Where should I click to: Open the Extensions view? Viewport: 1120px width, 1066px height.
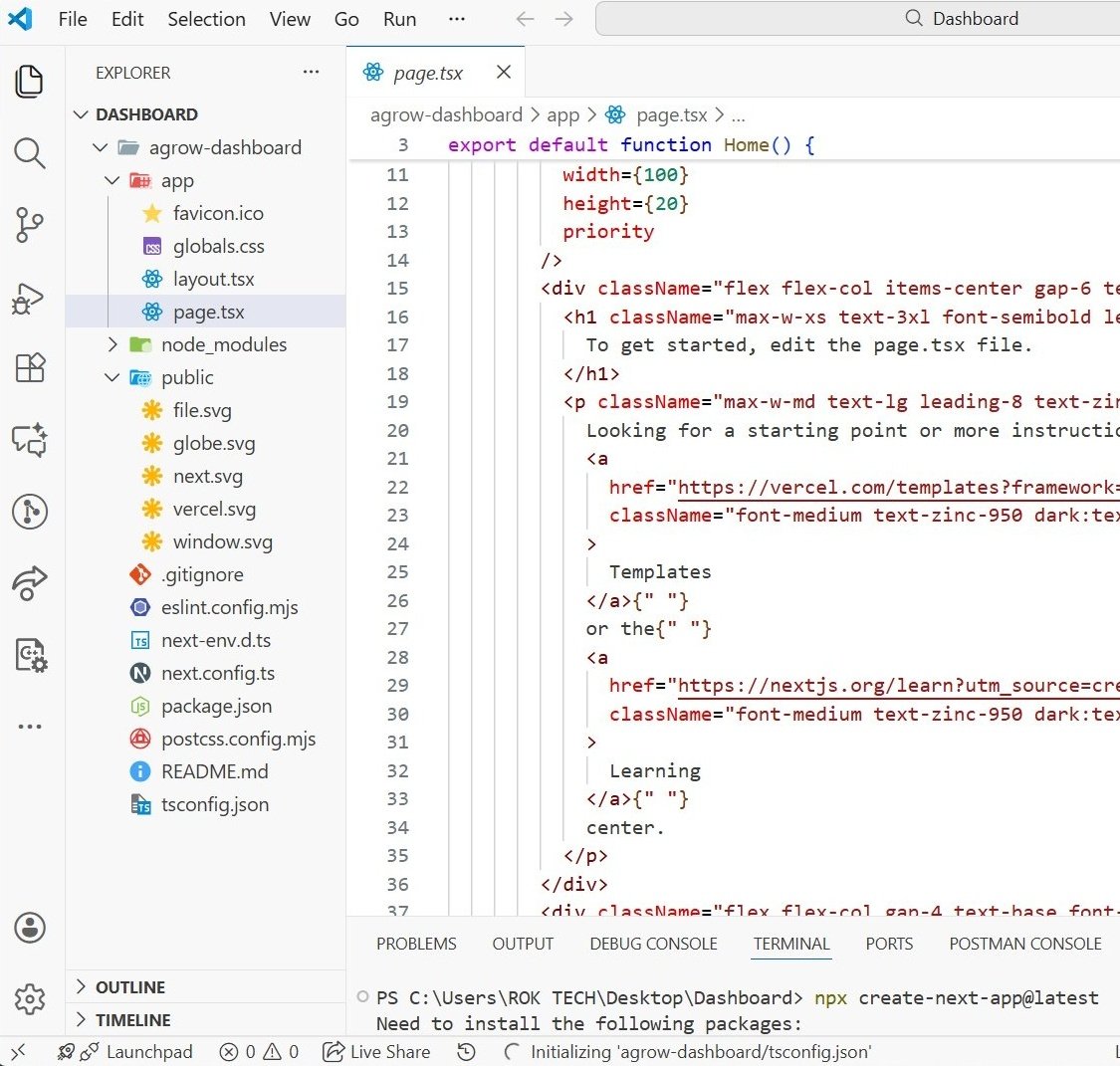coord(29,367)
